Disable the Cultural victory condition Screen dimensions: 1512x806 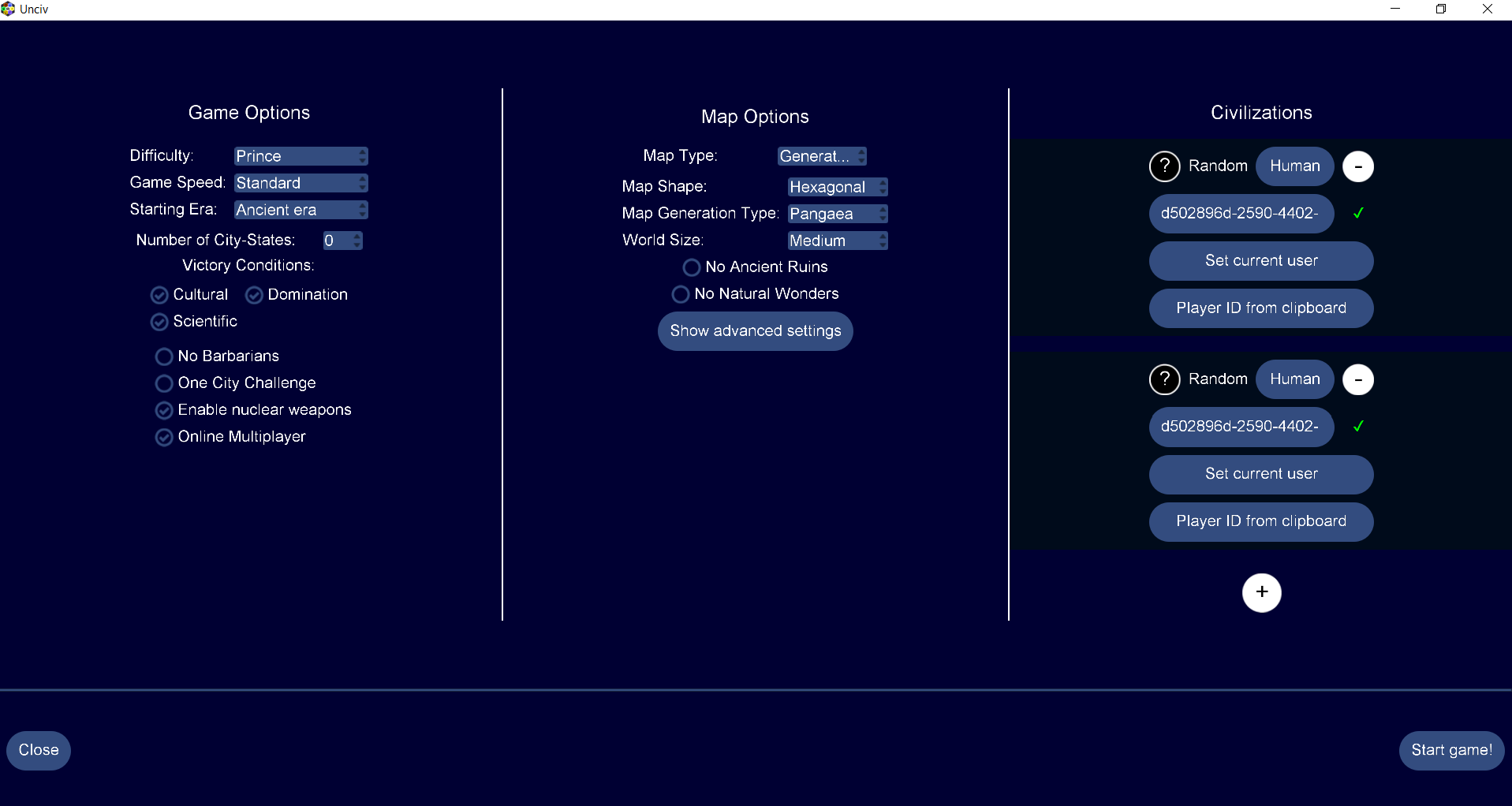click(x=158, y=294)
